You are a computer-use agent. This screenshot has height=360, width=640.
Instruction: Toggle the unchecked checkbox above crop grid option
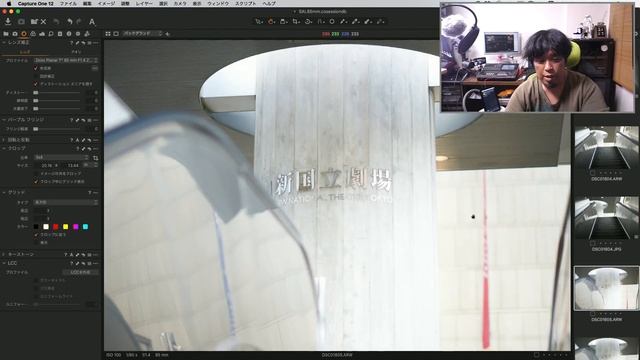(x=36, y=173)
